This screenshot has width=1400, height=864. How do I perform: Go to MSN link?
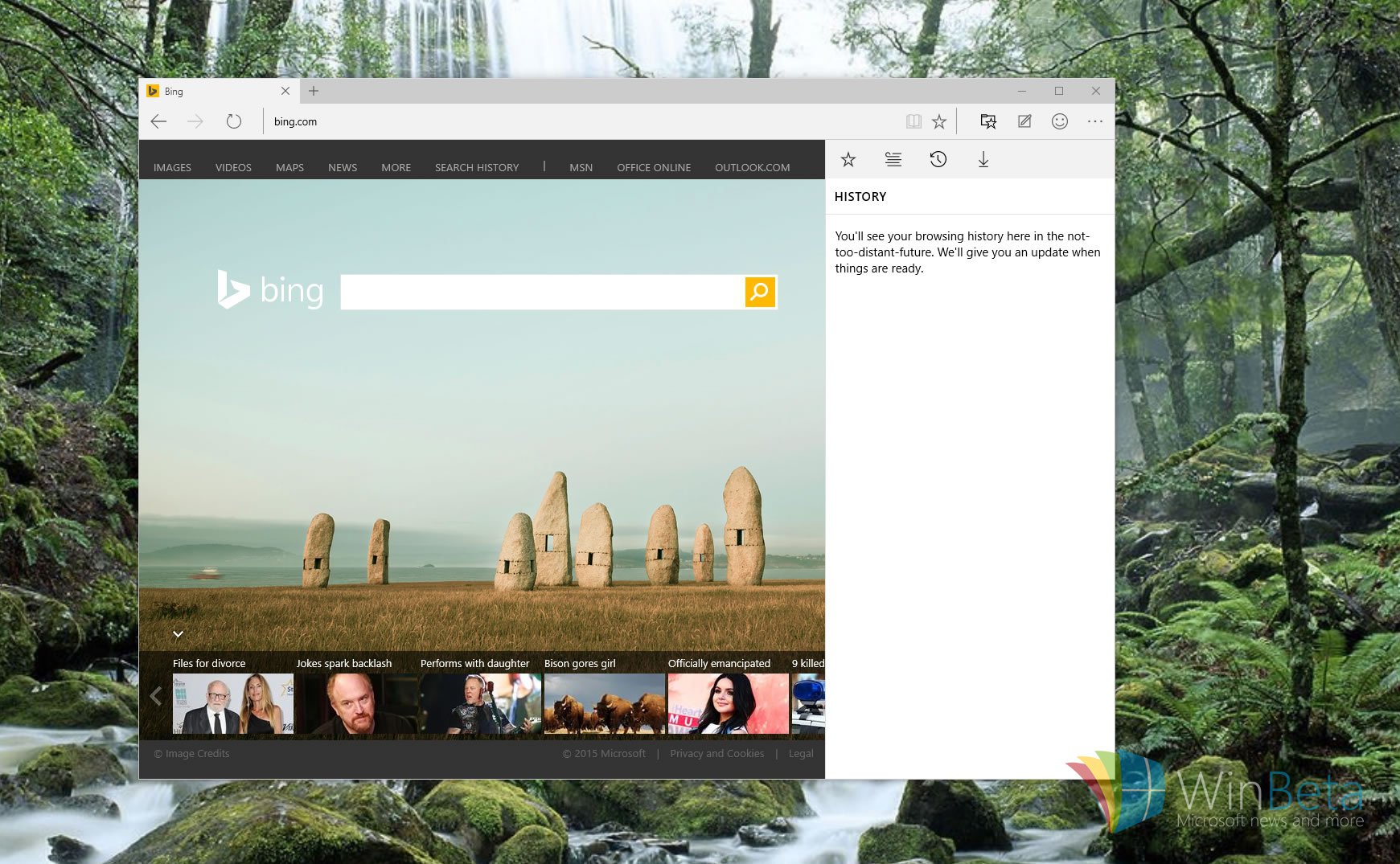pos(581,167)
